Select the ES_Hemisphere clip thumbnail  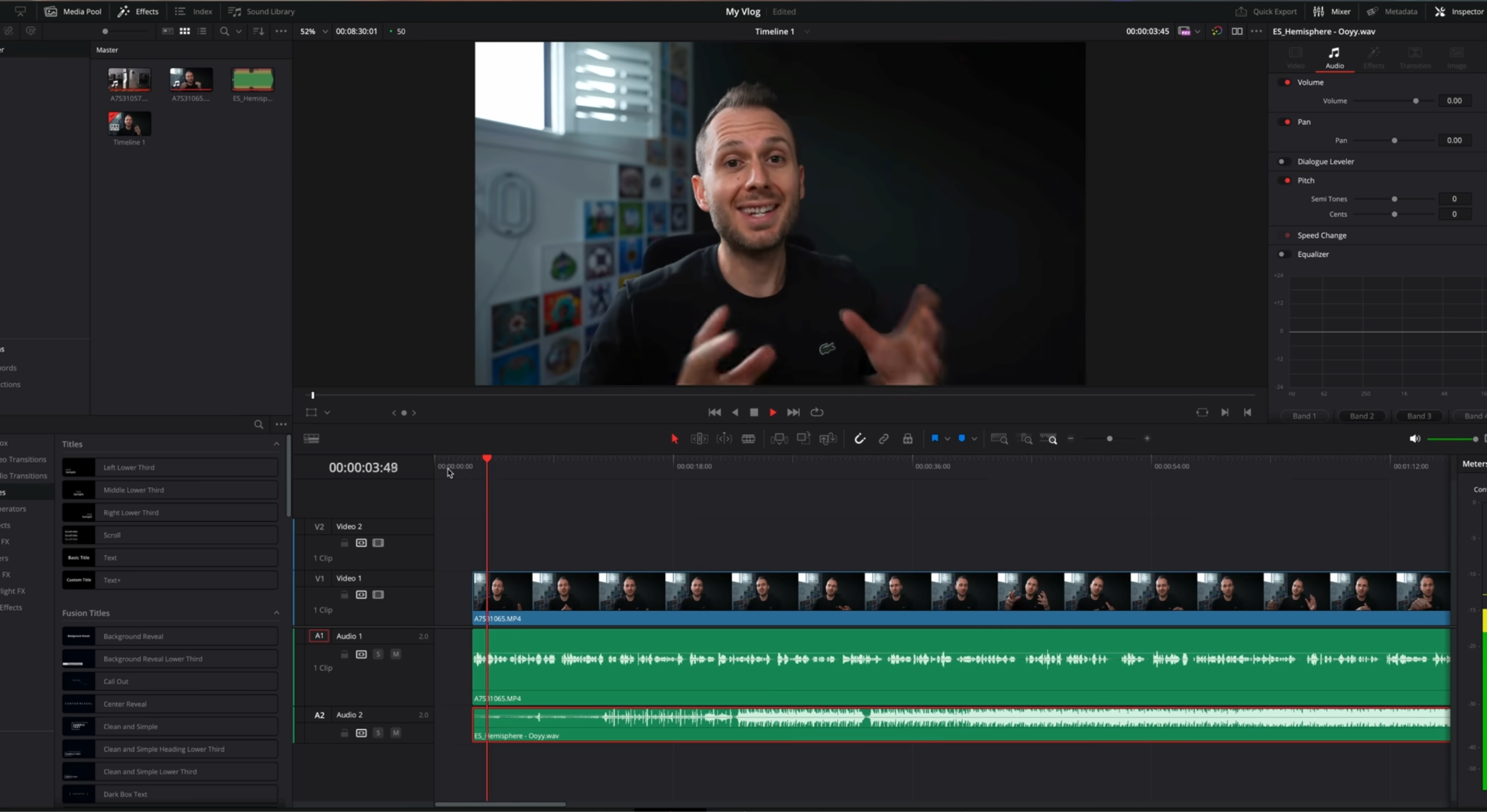[x=252, y=80]
